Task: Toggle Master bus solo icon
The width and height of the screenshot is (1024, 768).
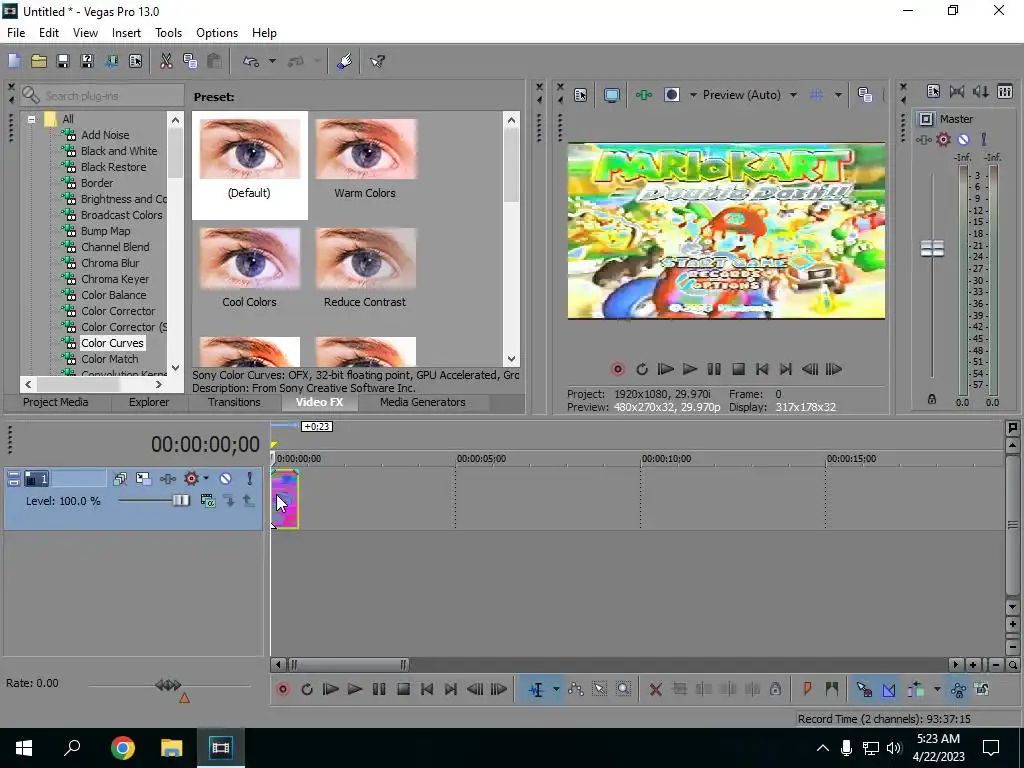Action: (x=984, y=139)
